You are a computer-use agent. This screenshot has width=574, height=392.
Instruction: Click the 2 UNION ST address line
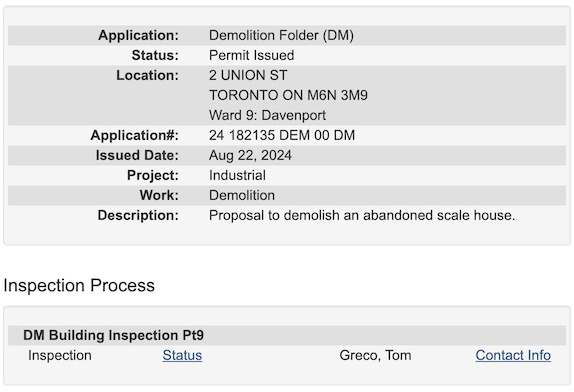248,75
